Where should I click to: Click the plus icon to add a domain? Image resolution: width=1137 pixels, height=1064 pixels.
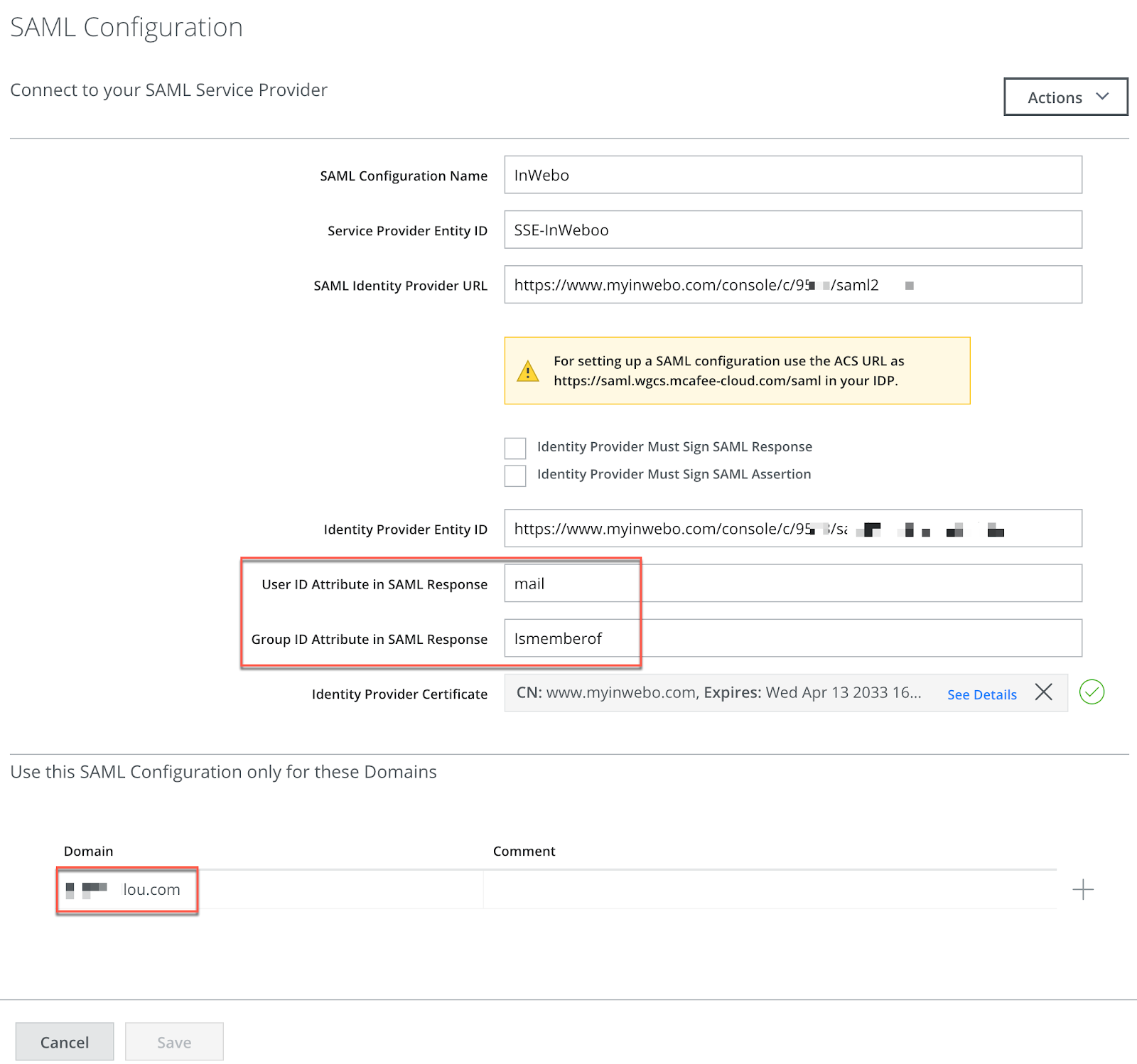coord(1083,889)
